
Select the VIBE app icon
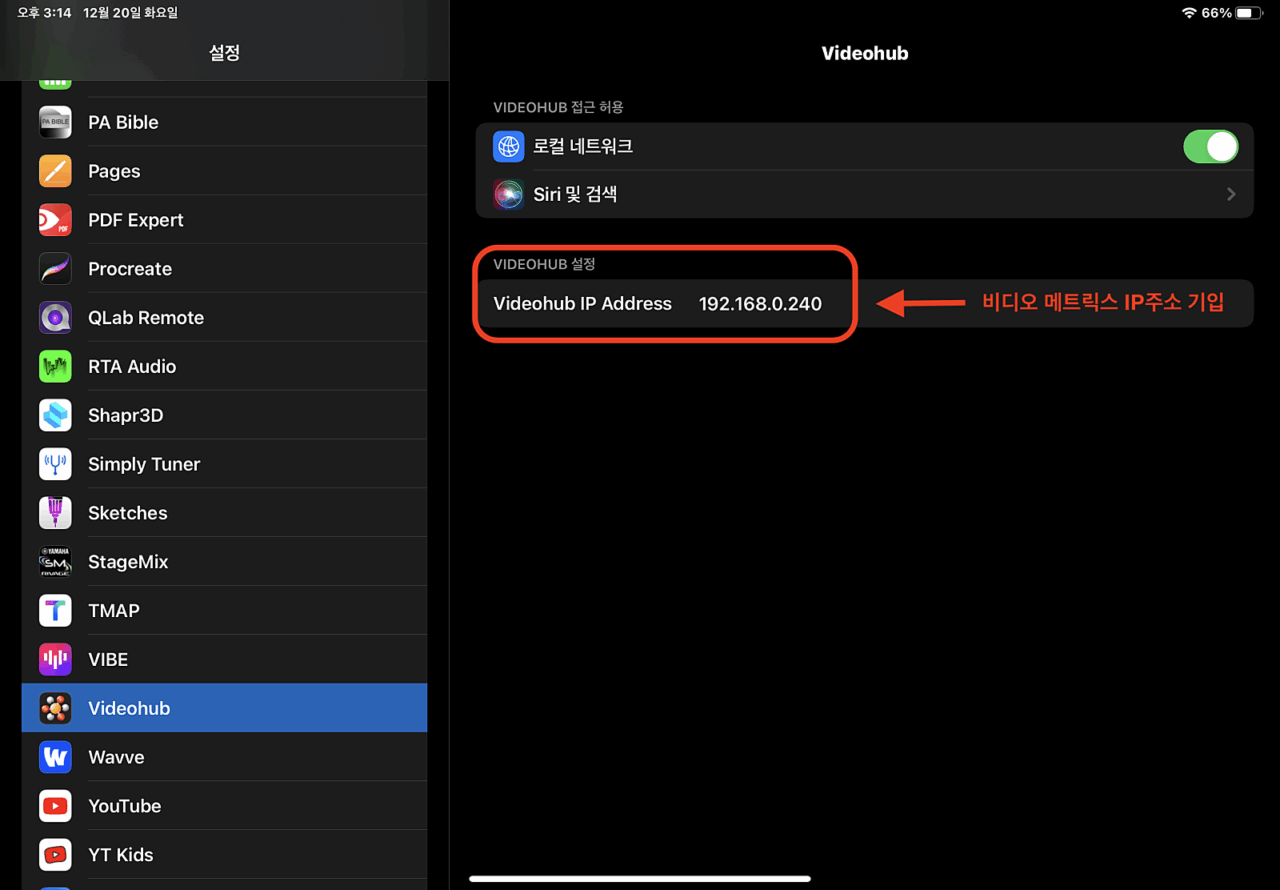[55, 660]
